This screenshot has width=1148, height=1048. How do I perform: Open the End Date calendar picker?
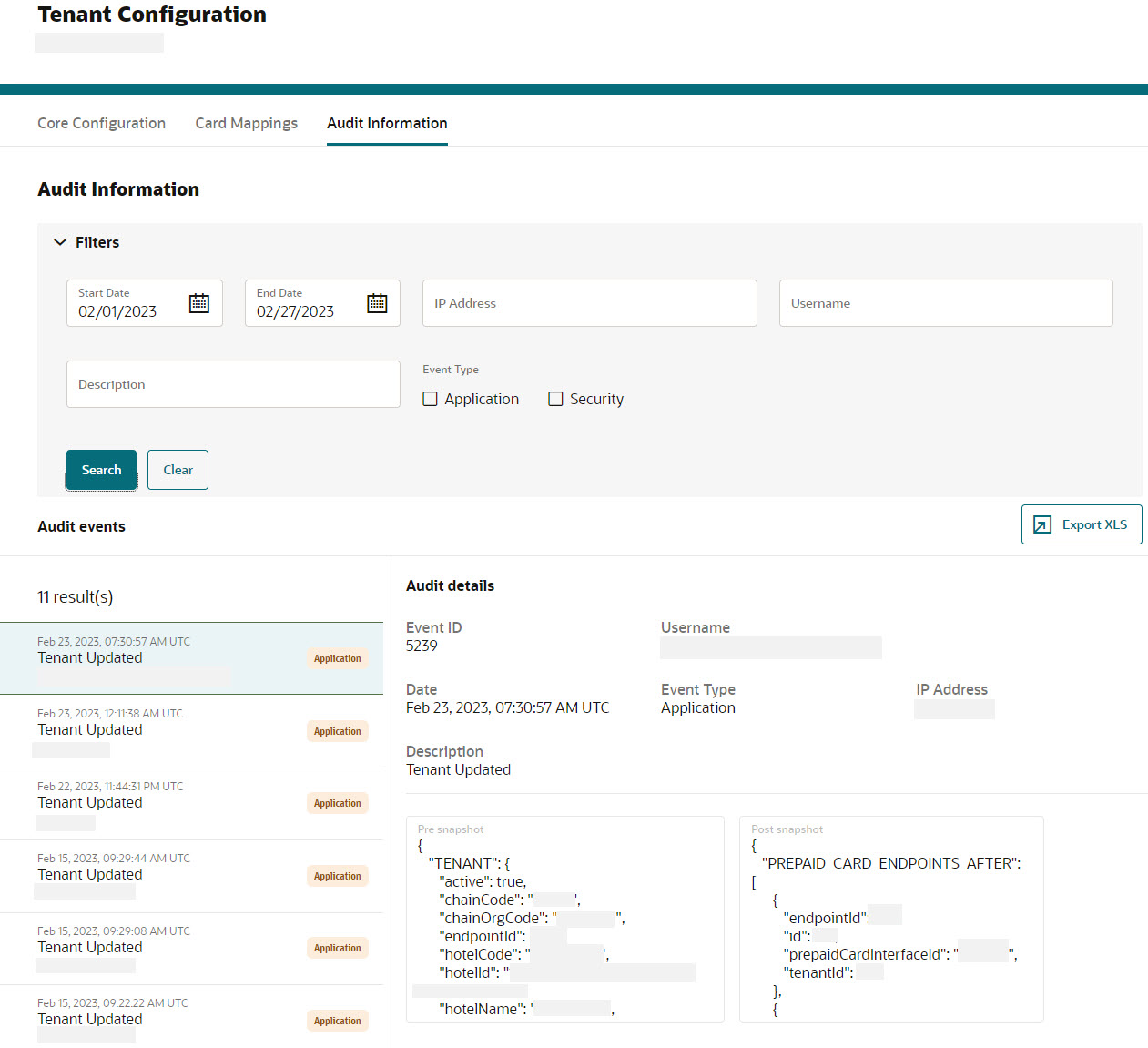pos(377,303)
